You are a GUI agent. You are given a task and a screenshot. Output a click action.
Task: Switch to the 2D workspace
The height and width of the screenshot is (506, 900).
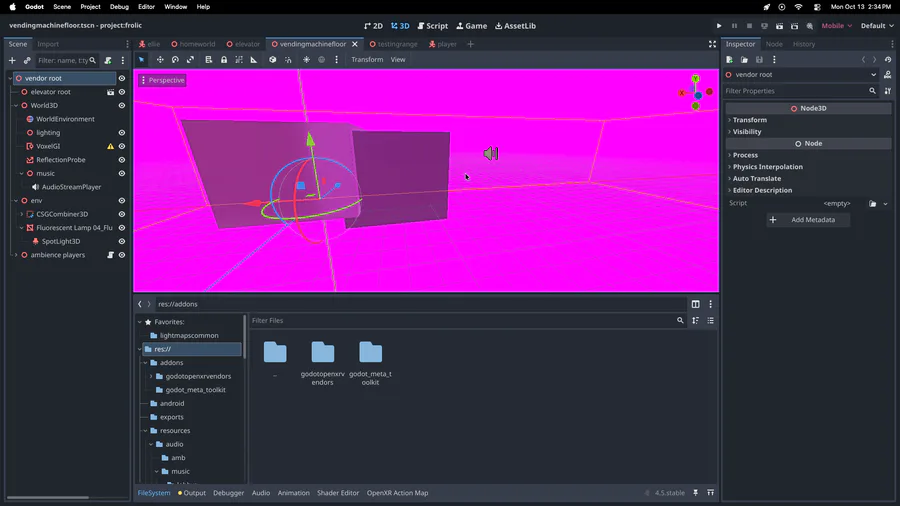click(373, 26)
